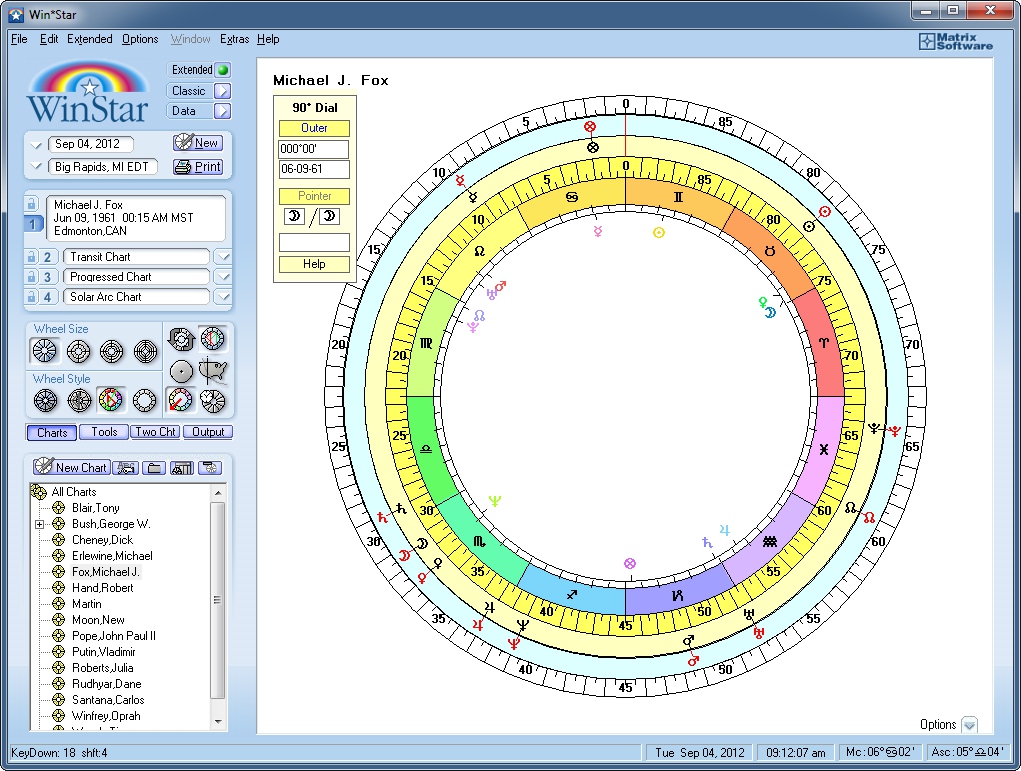This screenshot has width=1021, height=771.
Task: Open the Extended menu
Action: 90,39
